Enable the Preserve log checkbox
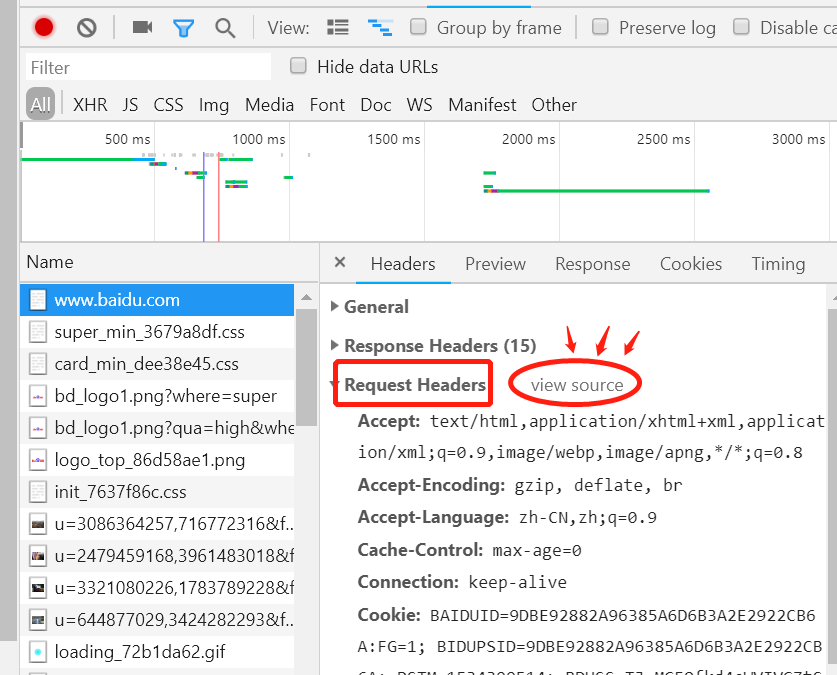 (600, 27)
